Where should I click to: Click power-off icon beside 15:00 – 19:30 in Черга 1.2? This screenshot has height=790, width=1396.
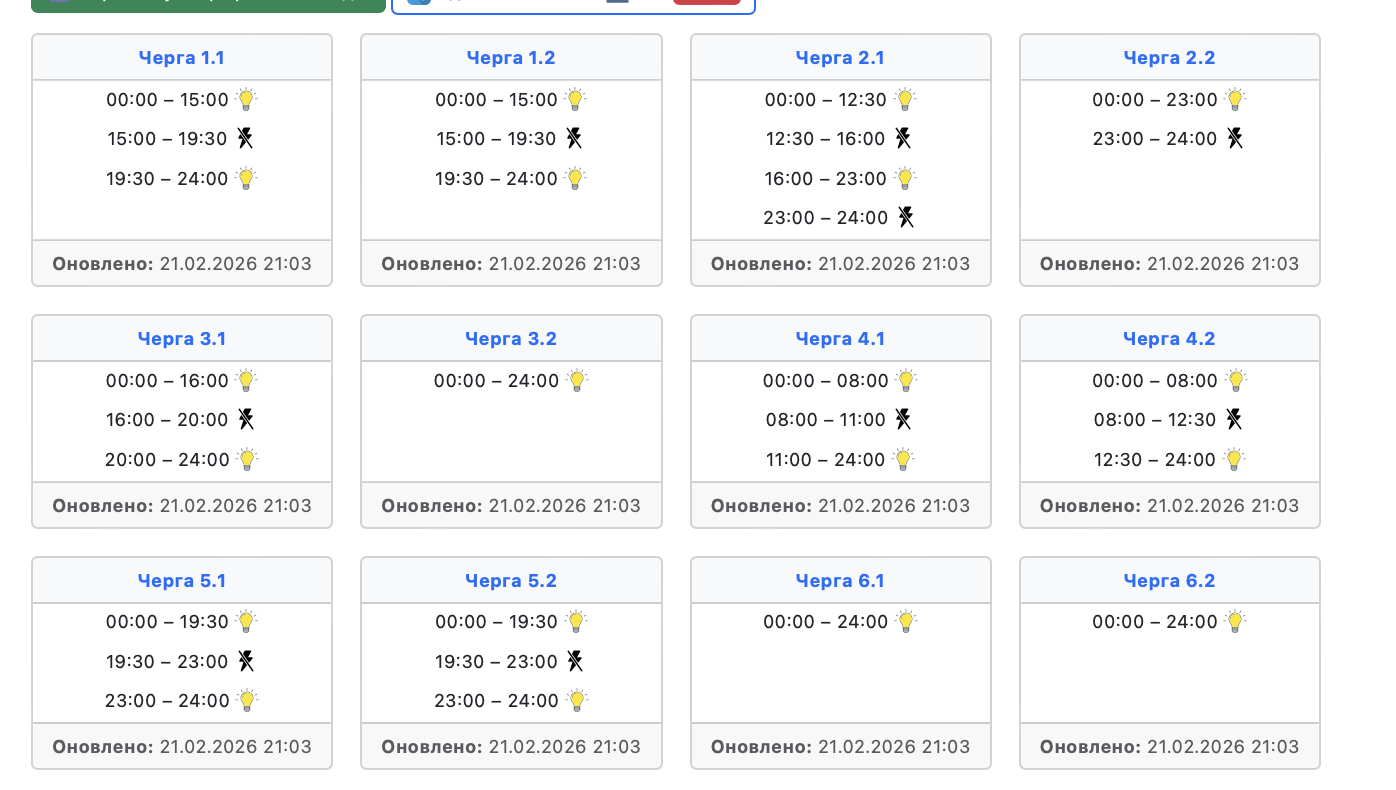[574, 138]
